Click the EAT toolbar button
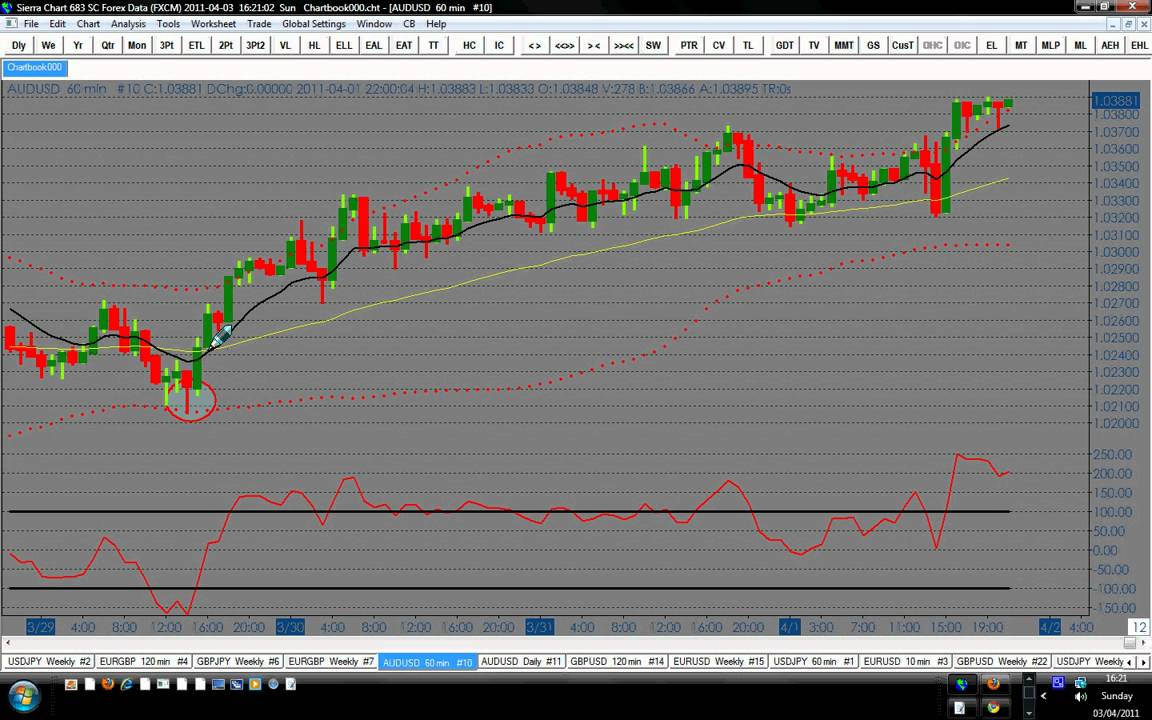The width and height of the screenshot is (1152, 720). pos(403,46)
